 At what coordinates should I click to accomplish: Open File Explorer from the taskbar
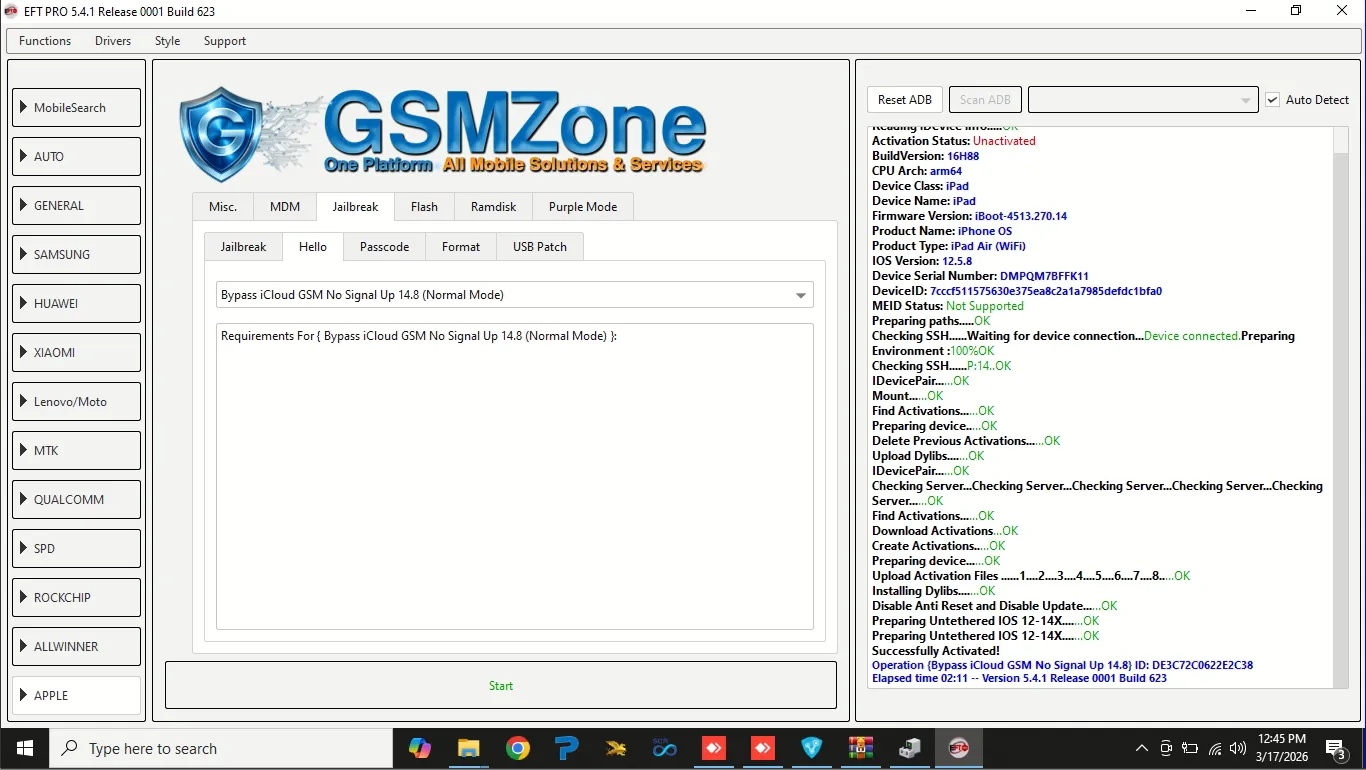(468, 748)
